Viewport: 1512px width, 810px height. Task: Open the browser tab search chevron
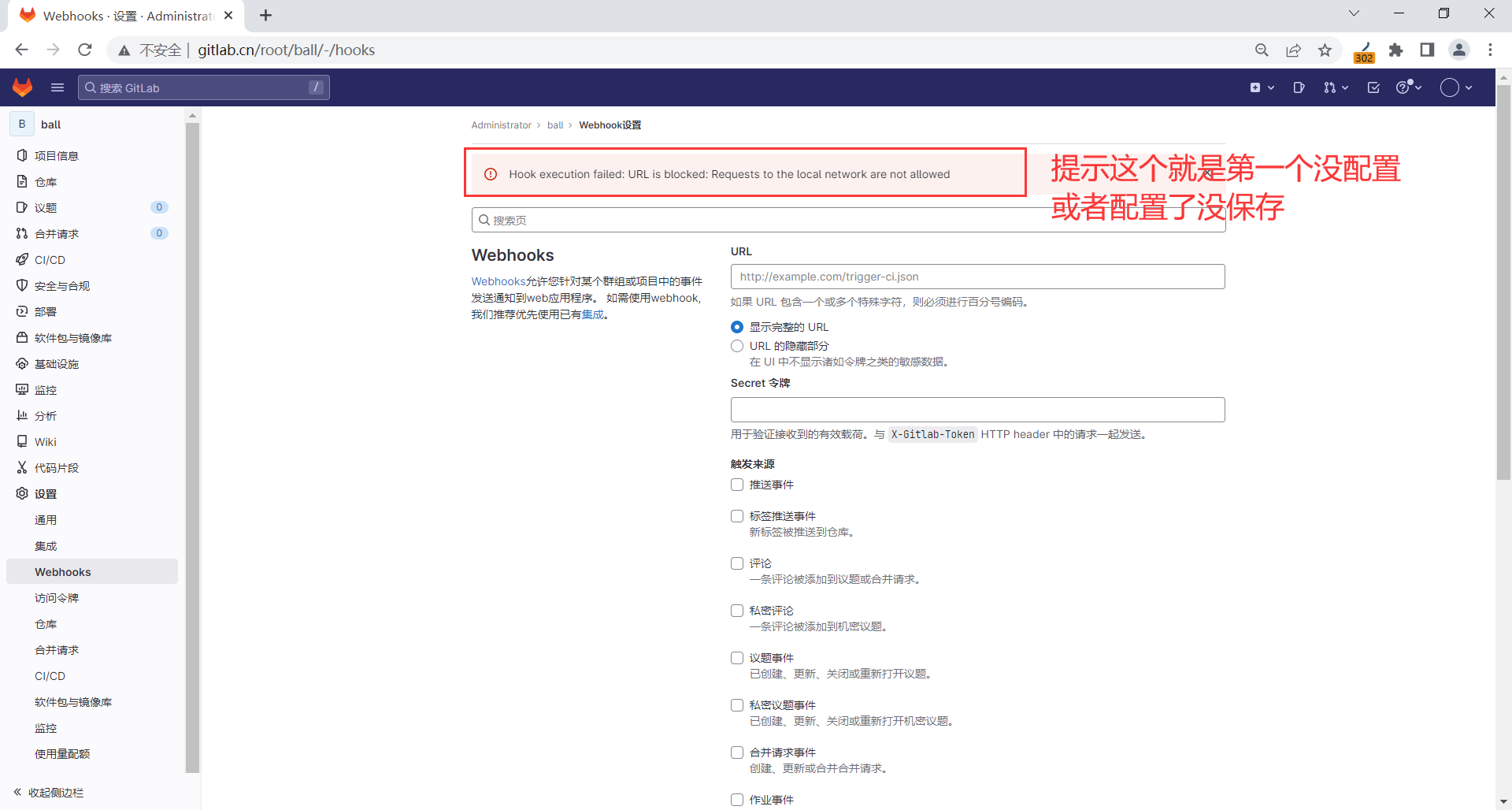point(1354,13)
